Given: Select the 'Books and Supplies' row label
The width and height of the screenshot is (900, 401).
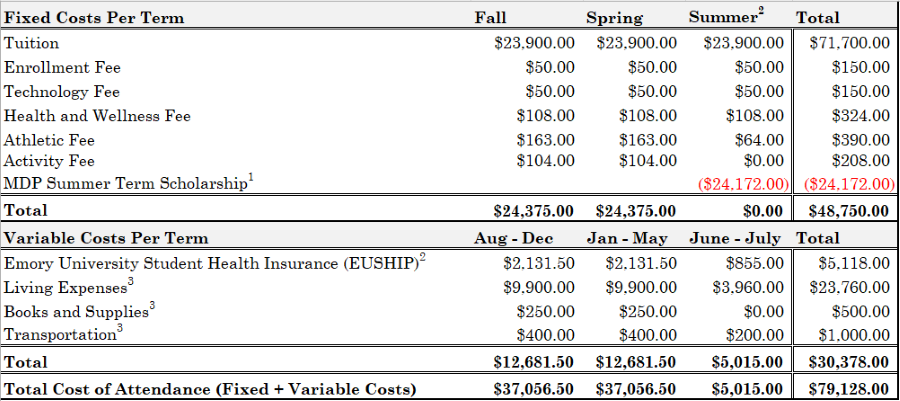Looking at the screenshot, I should pos(78,311).
